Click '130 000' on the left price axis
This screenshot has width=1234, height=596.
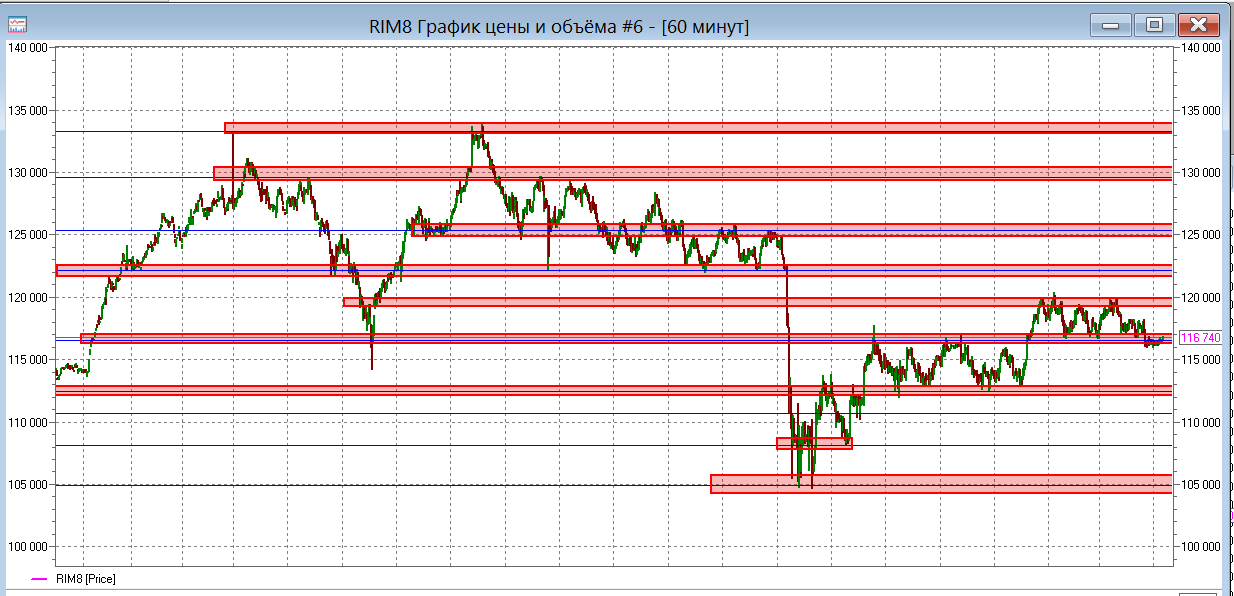[x=28, y=172]
